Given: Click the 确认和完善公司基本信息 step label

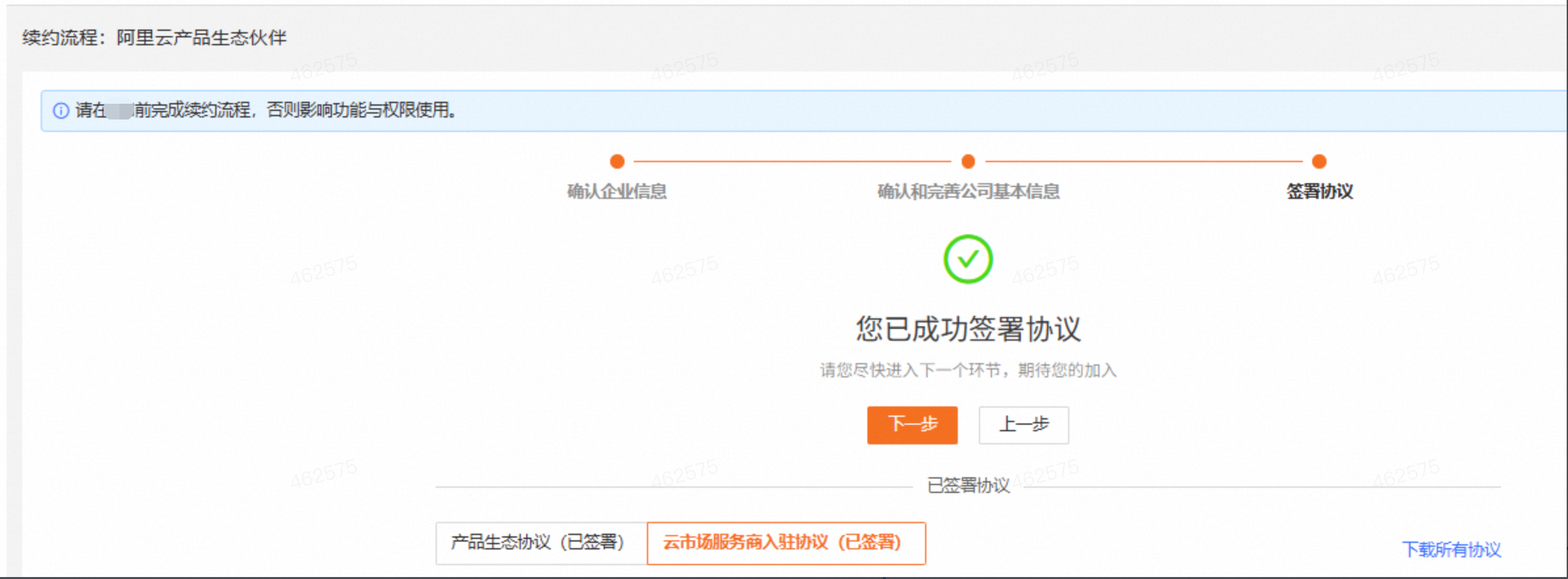Looking at the screenshot, I should (x=968, y=192).
